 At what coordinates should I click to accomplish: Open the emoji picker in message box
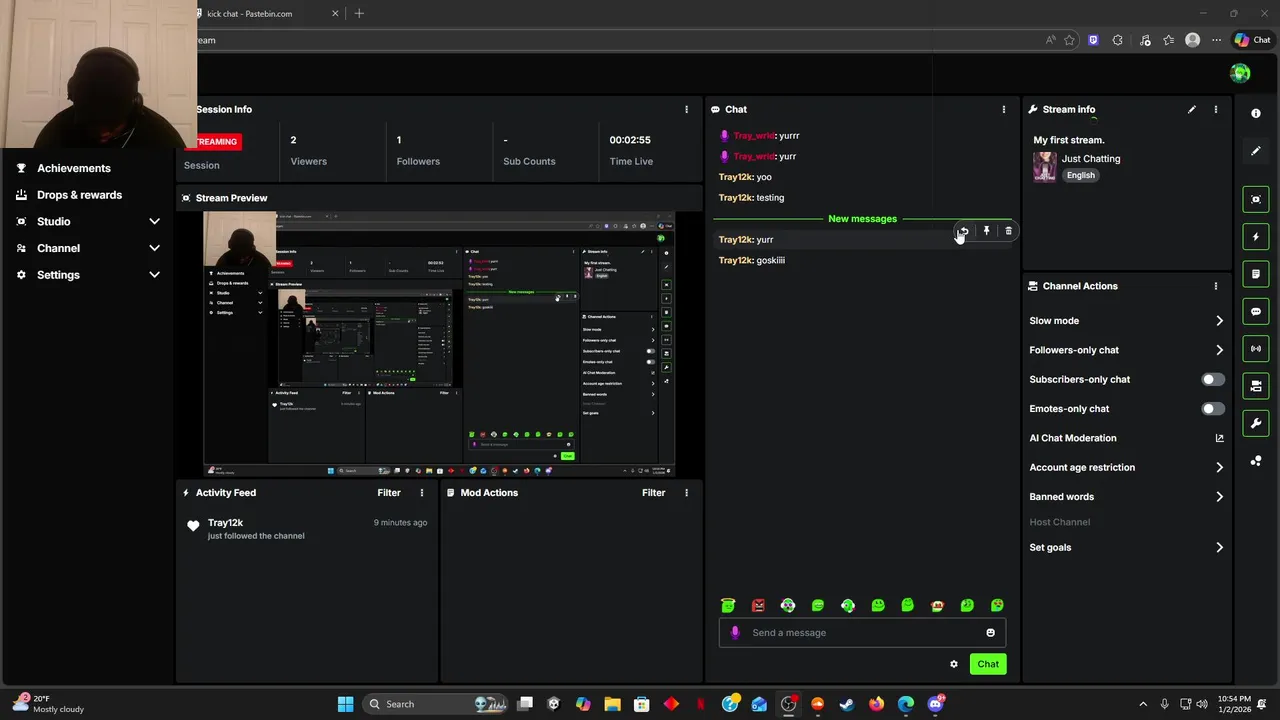[x=990, y=633]
